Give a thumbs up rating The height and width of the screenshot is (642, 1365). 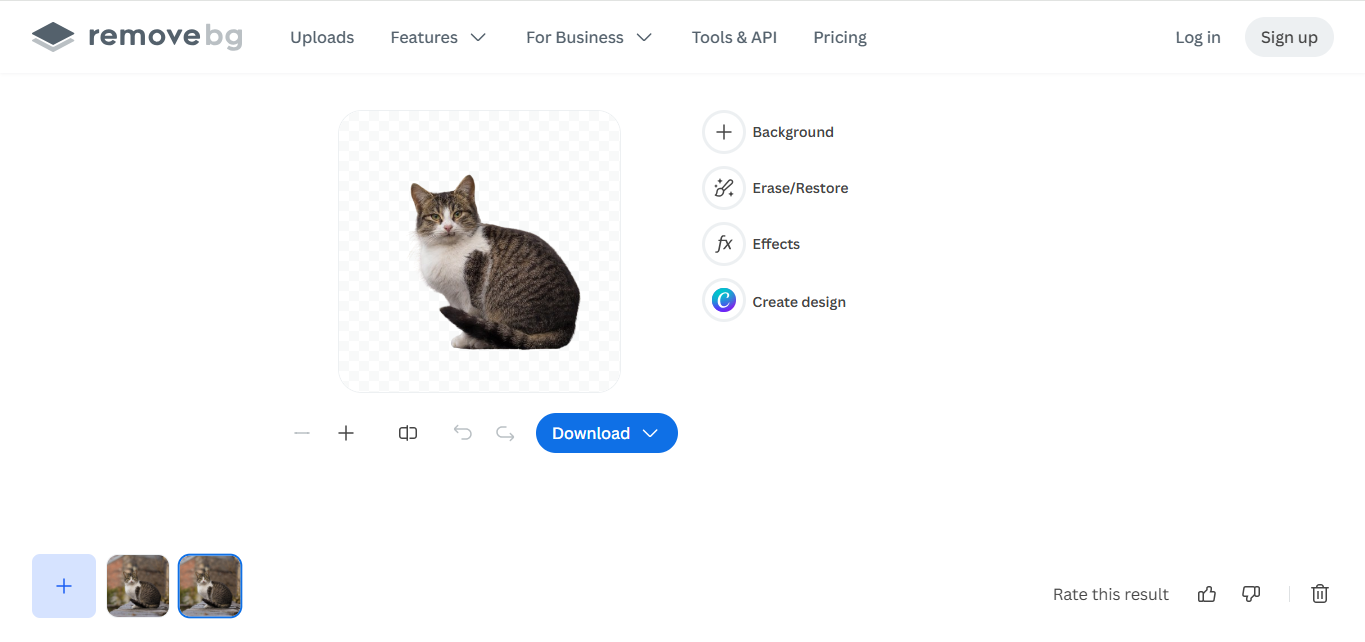(x=1206, y=593)
